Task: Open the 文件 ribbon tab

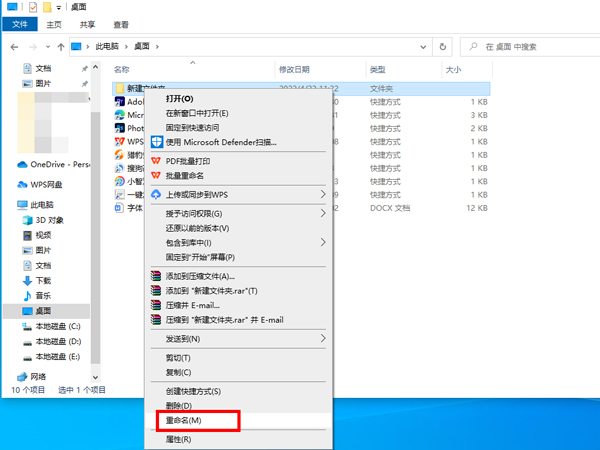Action: click(x=20, y=24)
